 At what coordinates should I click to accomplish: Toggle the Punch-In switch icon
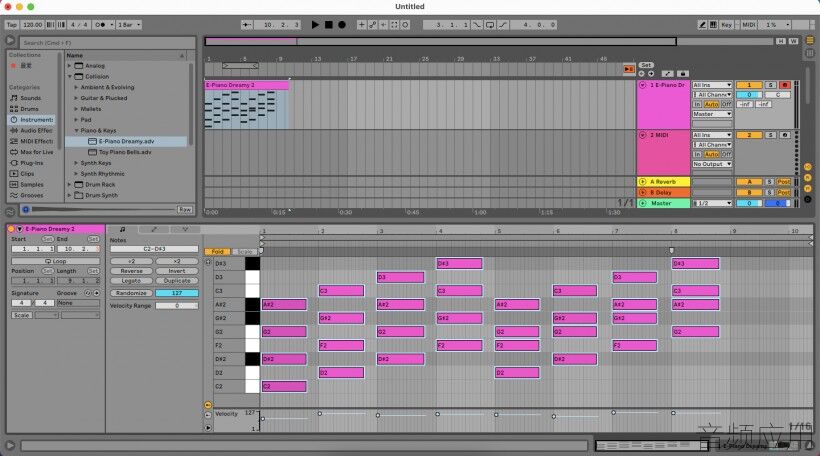(x=477, y=25)
